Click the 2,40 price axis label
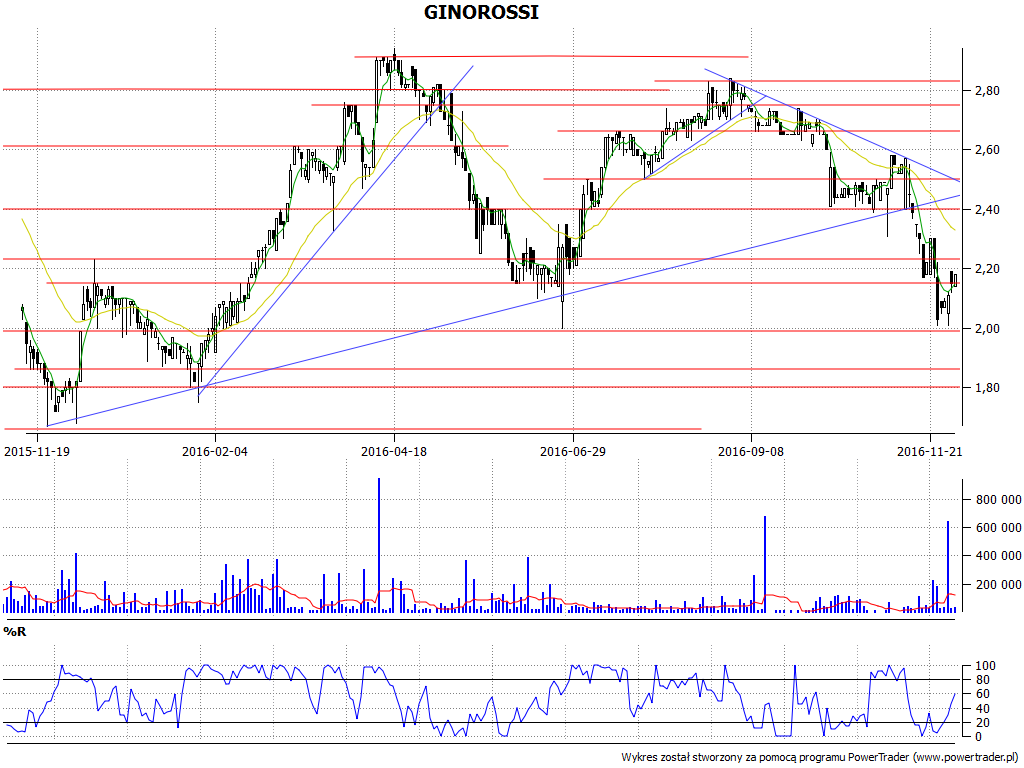The width and height of the screenshot is (1024, 768). (x=987, y=210)
